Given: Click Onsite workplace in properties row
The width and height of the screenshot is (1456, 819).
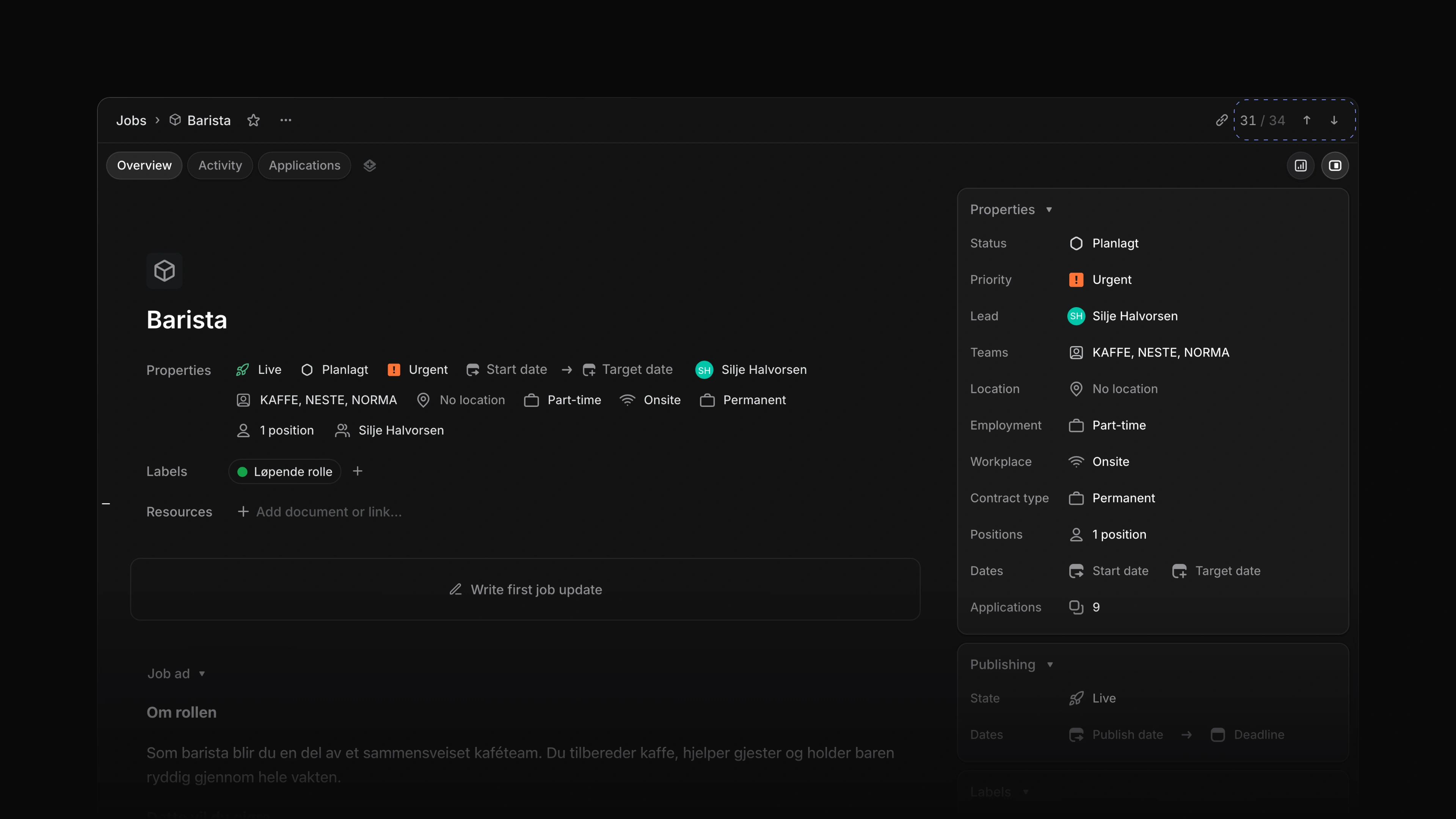Looking at the screenshot, I should [x=650, y=400].
